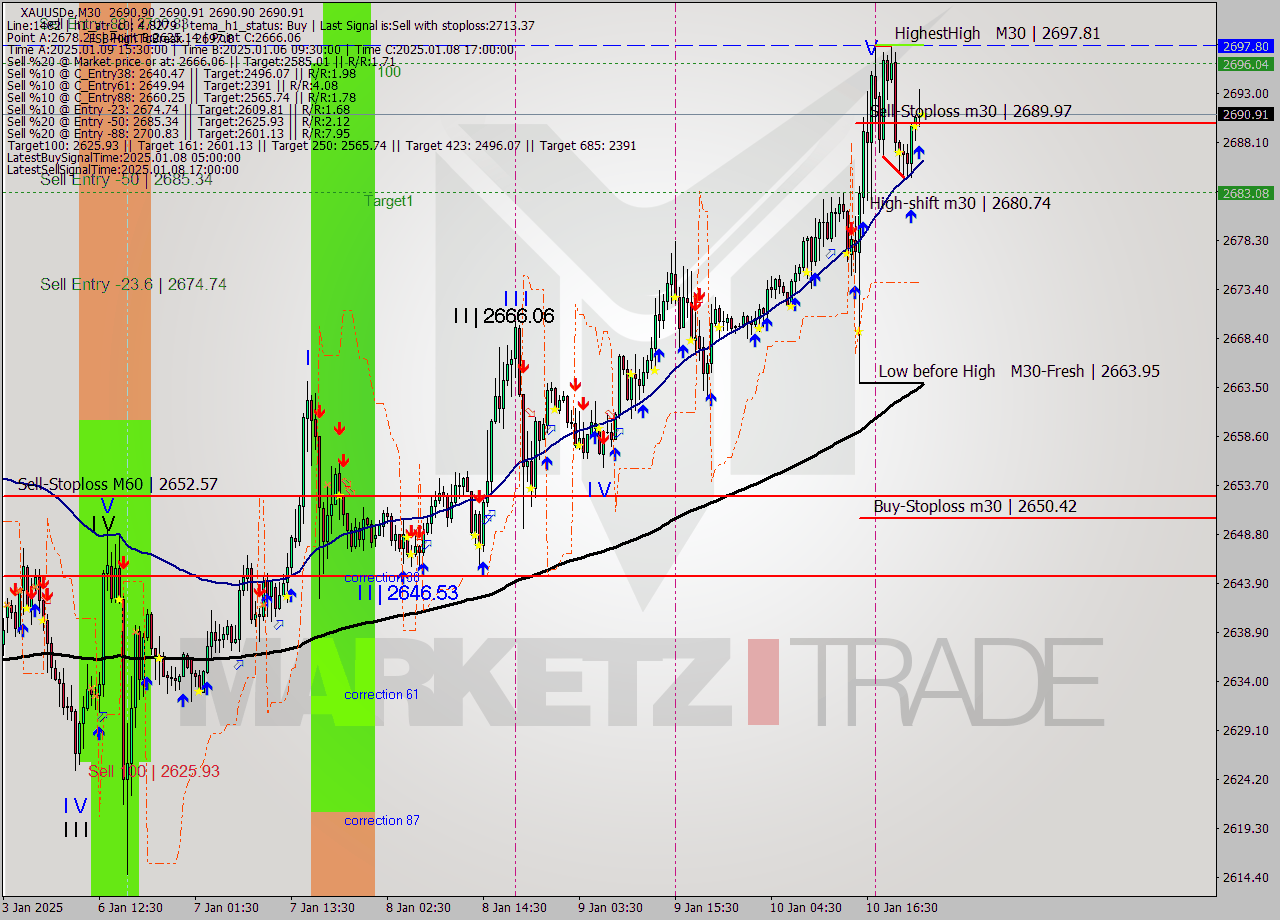
Task: Click the Sell %10 @ Entry -23: 2674.74 line
Action: point(178,109)
